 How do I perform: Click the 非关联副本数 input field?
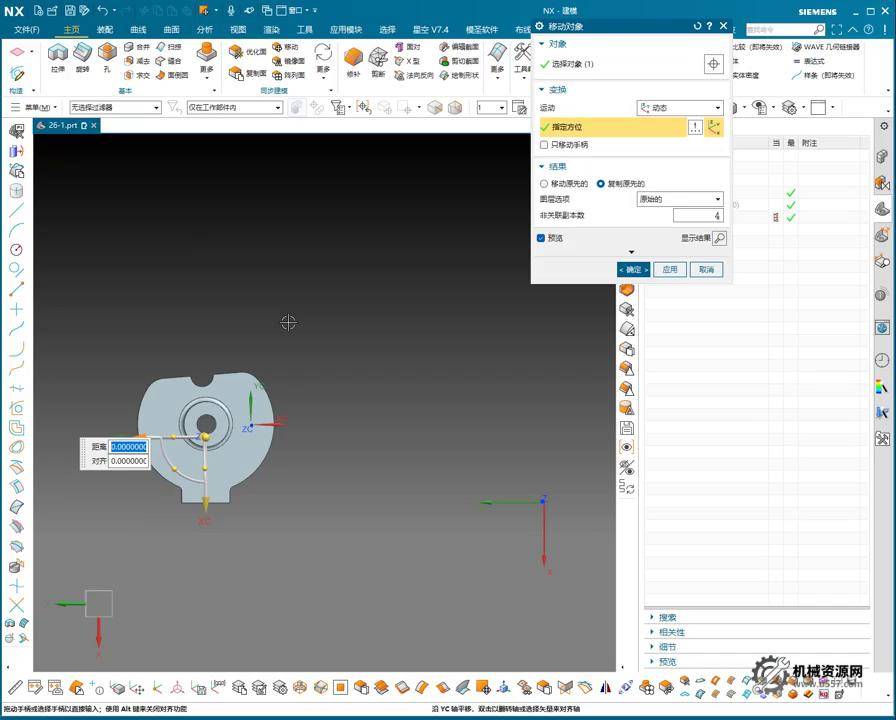(x=697, y=215)
